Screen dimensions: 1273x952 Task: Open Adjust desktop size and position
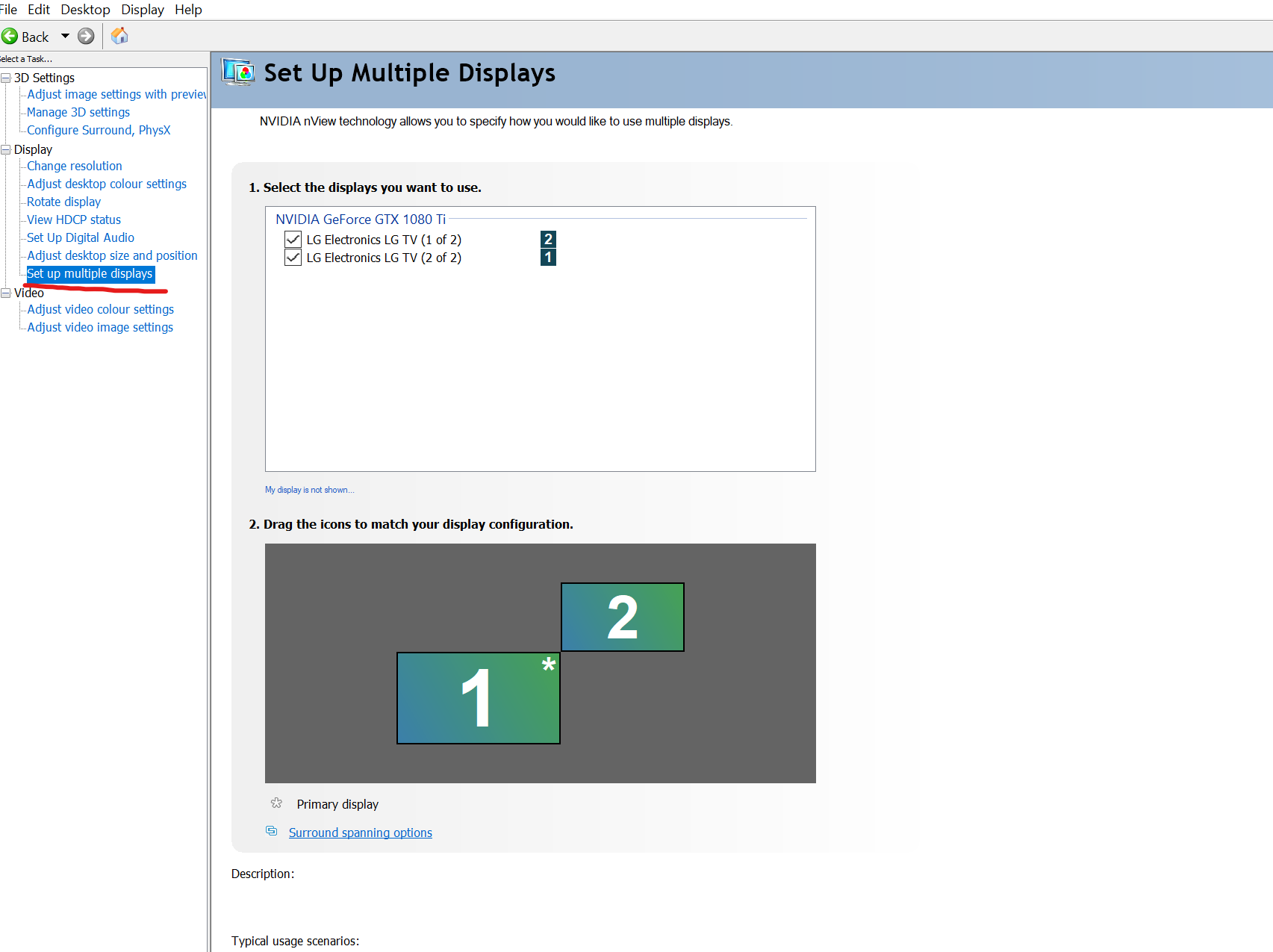pyautogui.click(x=112, y=255)
